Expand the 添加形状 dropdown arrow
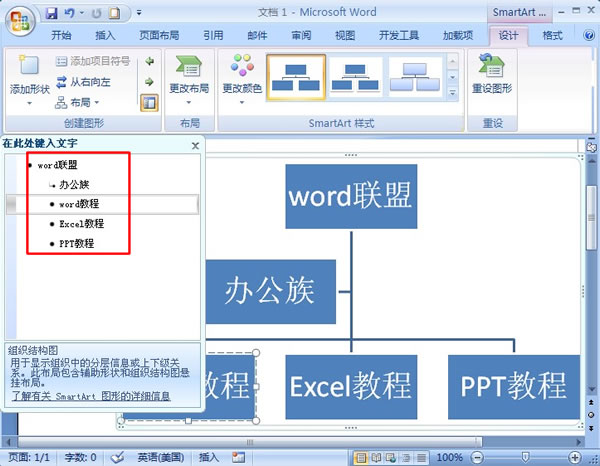The height and width of the screenshot is (466, 600). click(29, 103)
